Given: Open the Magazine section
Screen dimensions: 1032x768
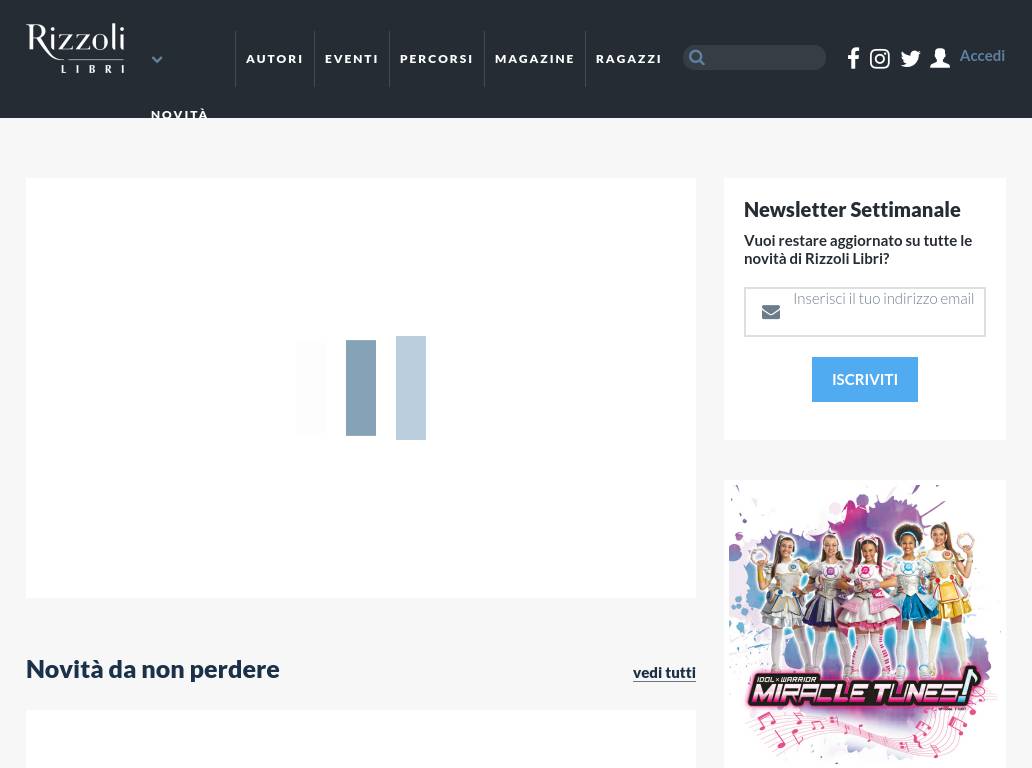Looking at the screenshot, I should pos(534,59).
